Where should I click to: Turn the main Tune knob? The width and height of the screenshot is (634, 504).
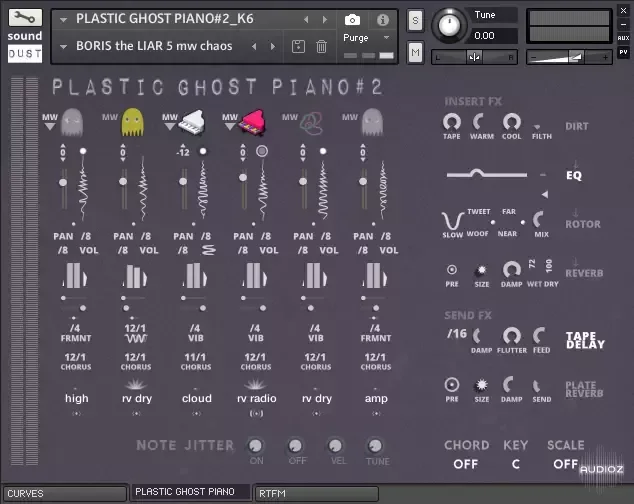pos(449,25)
